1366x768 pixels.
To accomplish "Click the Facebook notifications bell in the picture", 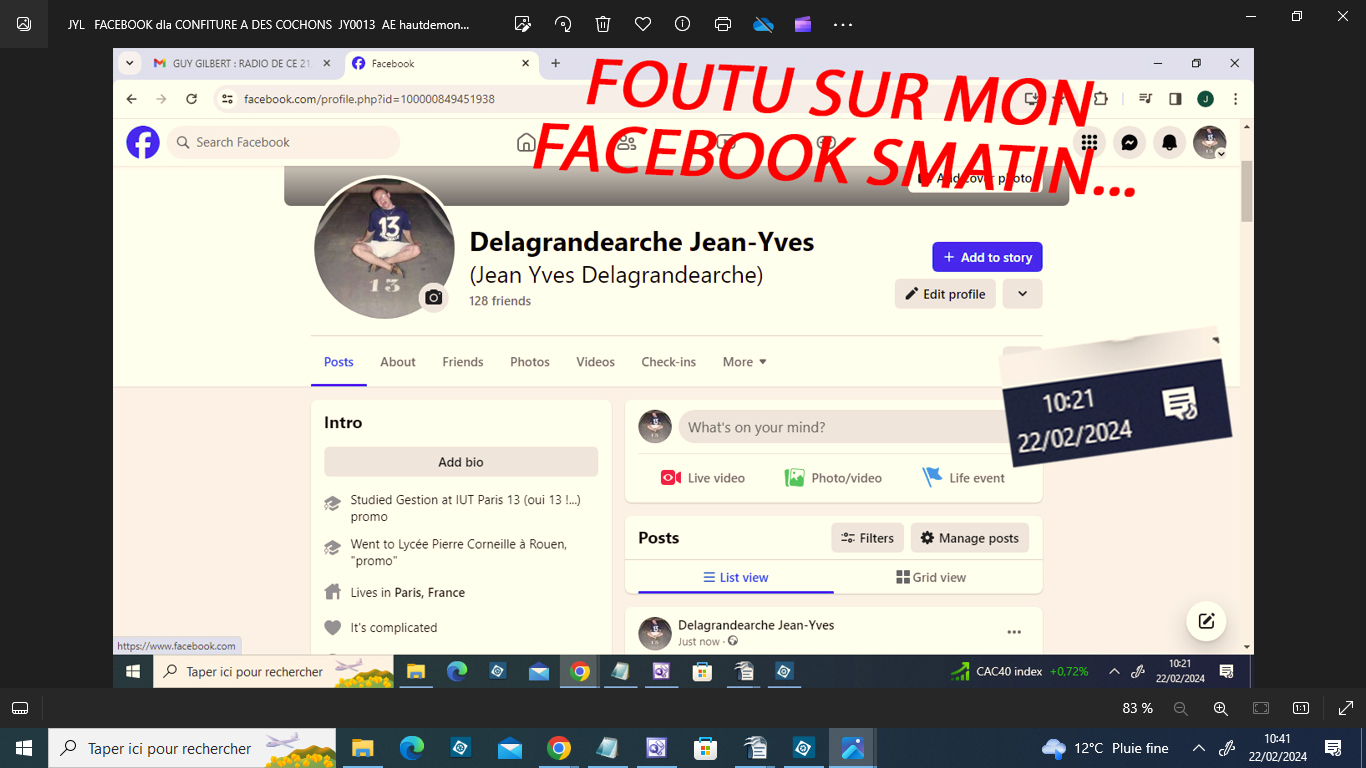I will tap(1169, 142).
